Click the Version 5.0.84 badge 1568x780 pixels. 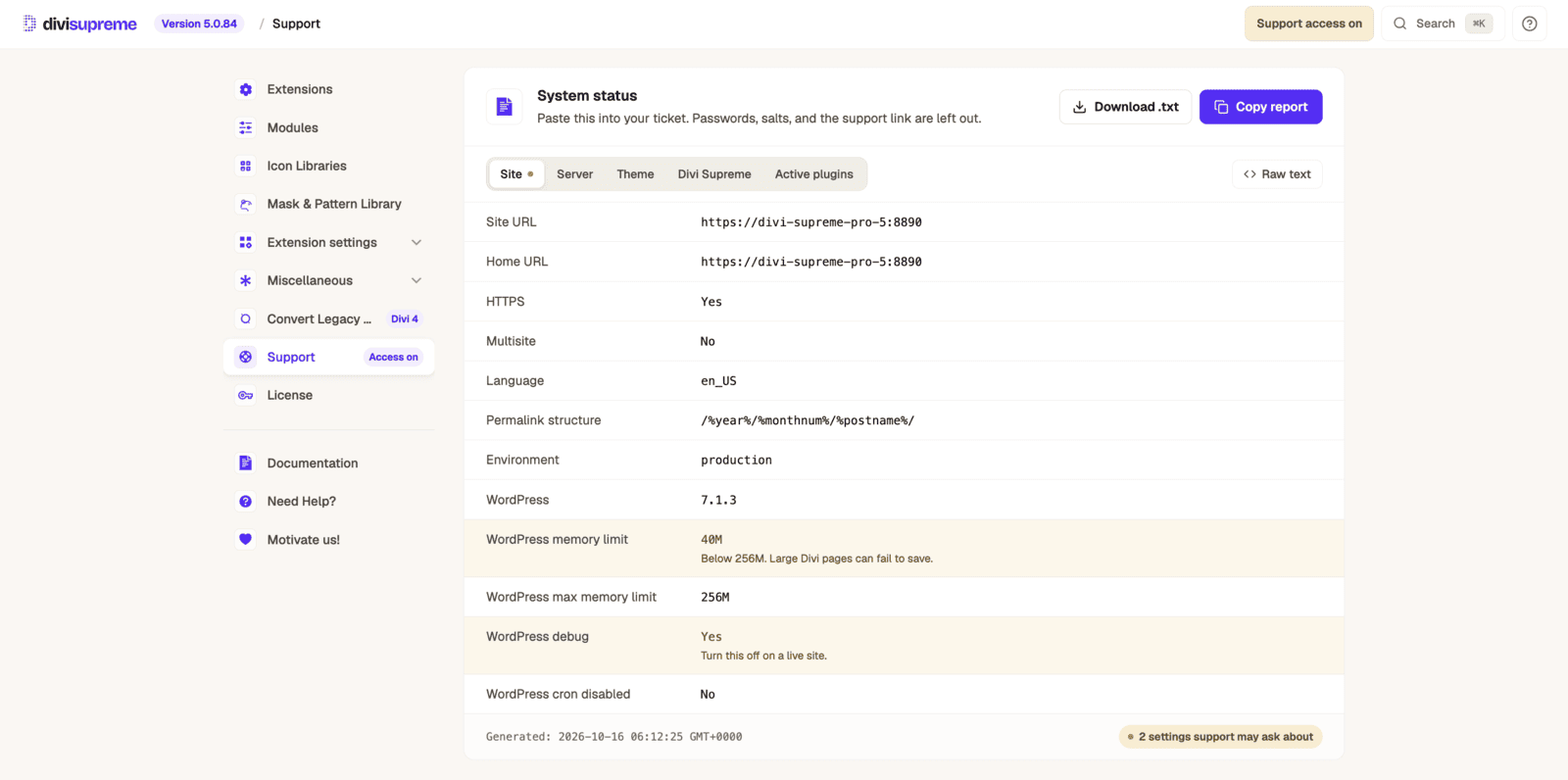(199, 24)
